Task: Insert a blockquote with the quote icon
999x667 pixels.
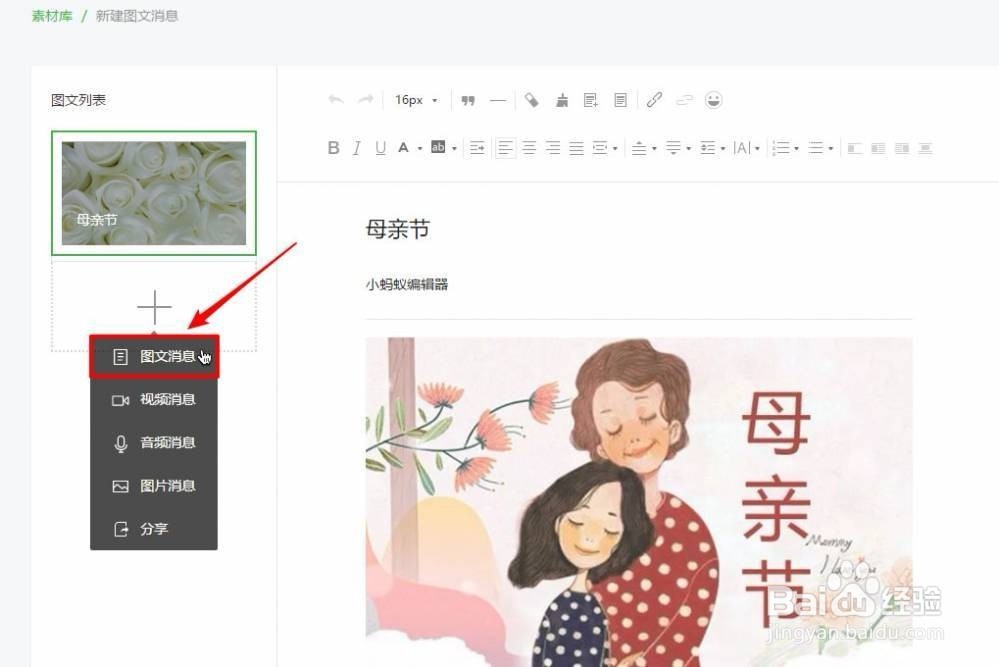Action: click(468, 100)
